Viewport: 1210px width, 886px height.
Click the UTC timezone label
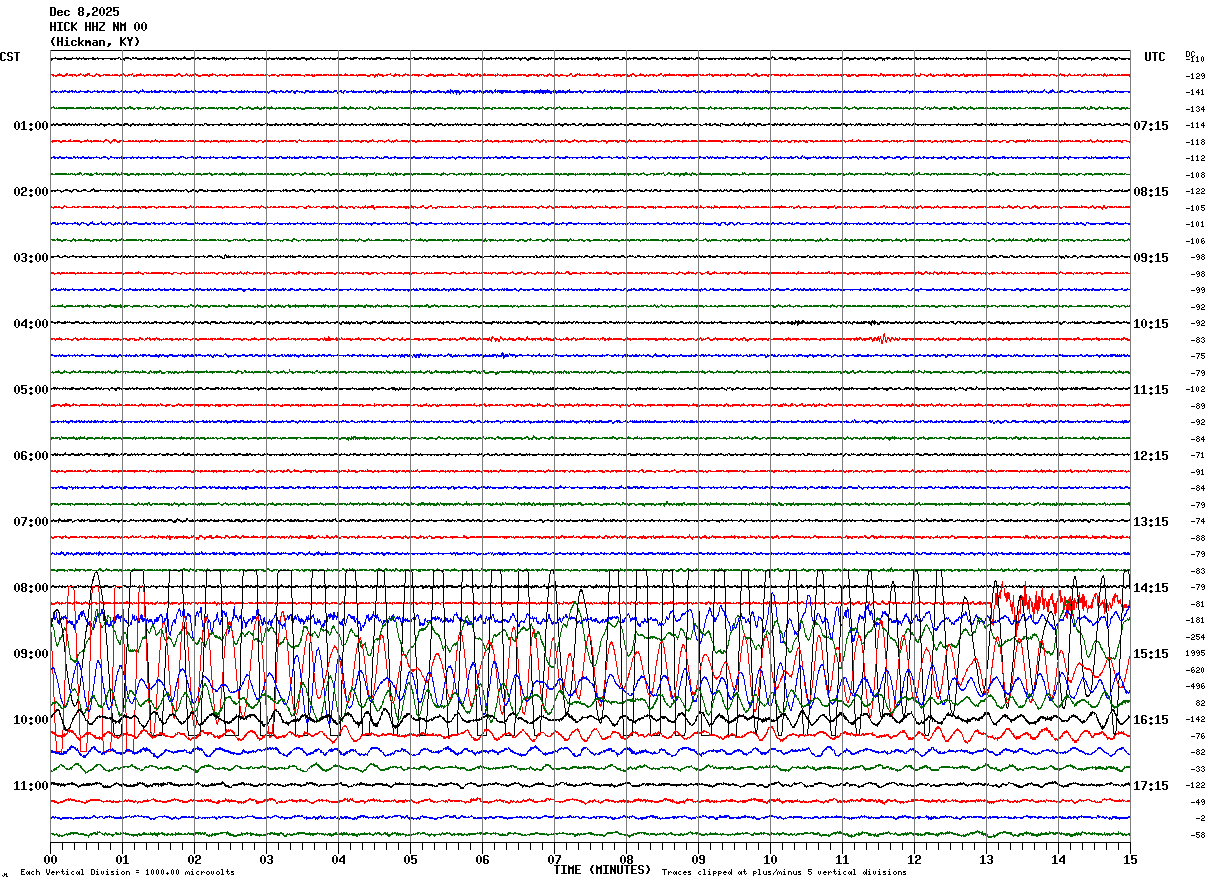tap(1155, 57)
